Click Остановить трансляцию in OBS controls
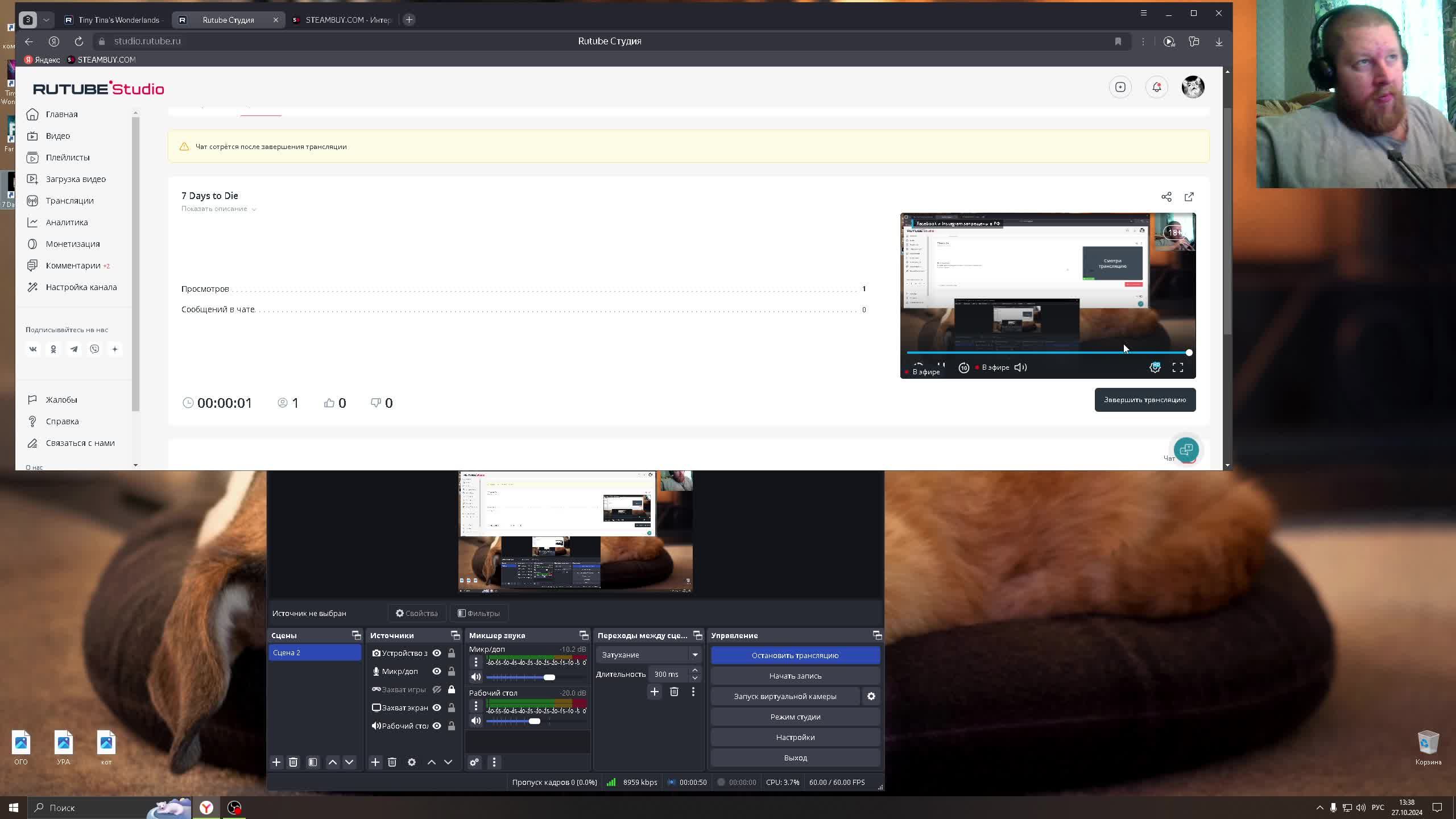Viewport: 1456px width, 819px height. (795, 655)
